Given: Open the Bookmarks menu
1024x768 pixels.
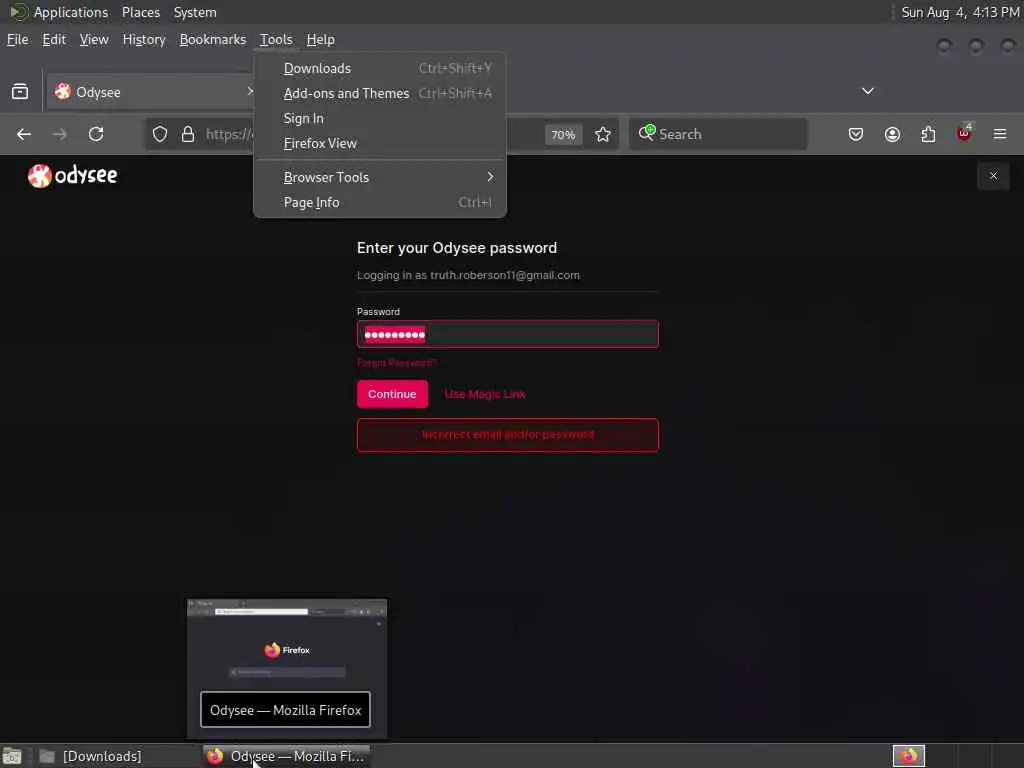Looking at the screenshot, I should coord(213,39).
